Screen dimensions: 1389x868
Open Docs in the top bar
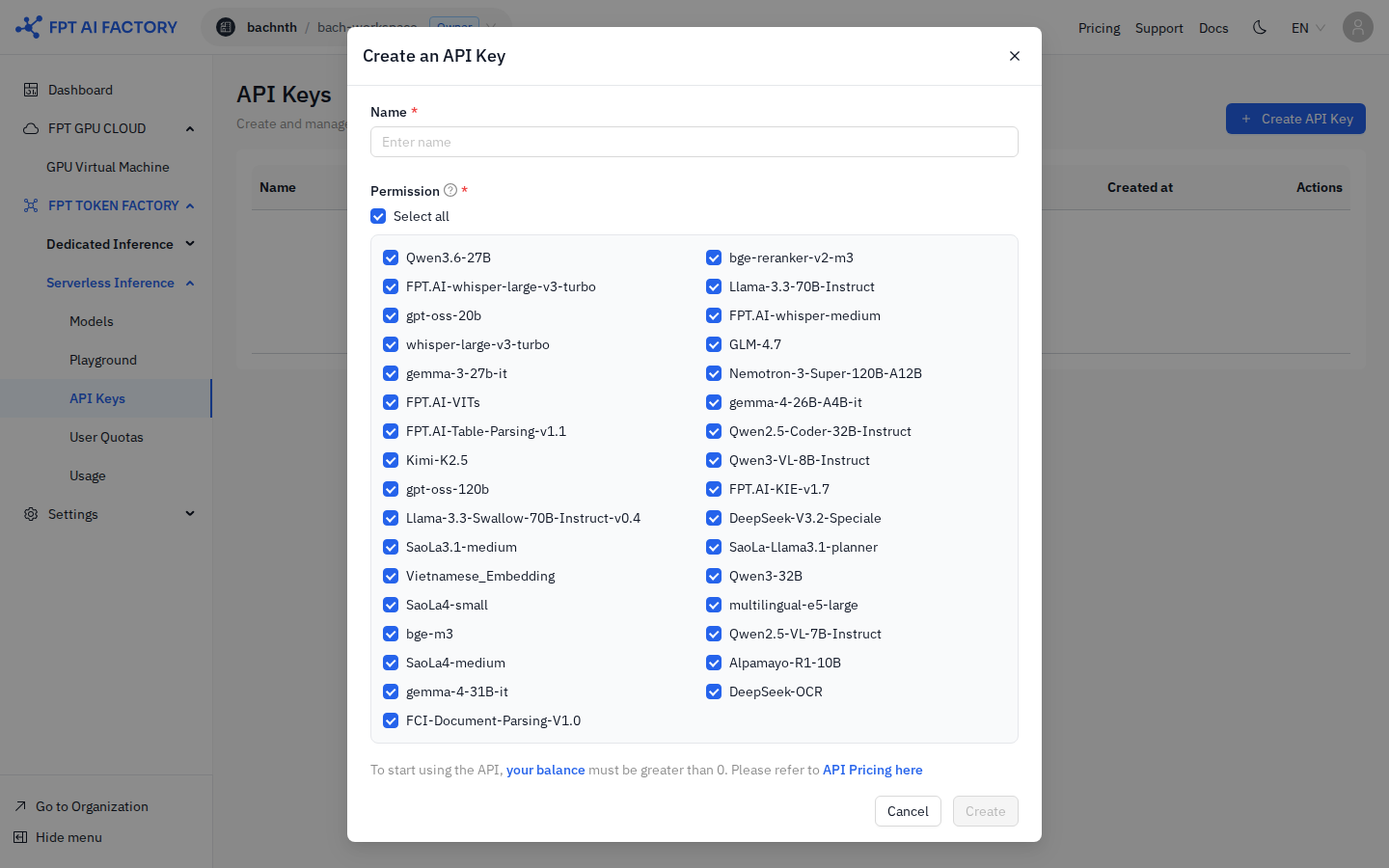pos(1213,28)
